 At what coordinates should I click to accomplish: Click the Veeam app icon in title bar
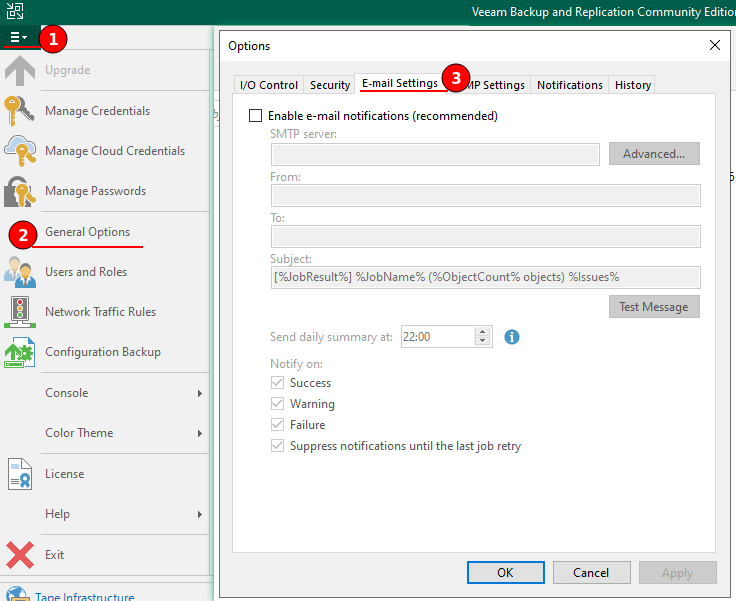click(x=15, y=11)
